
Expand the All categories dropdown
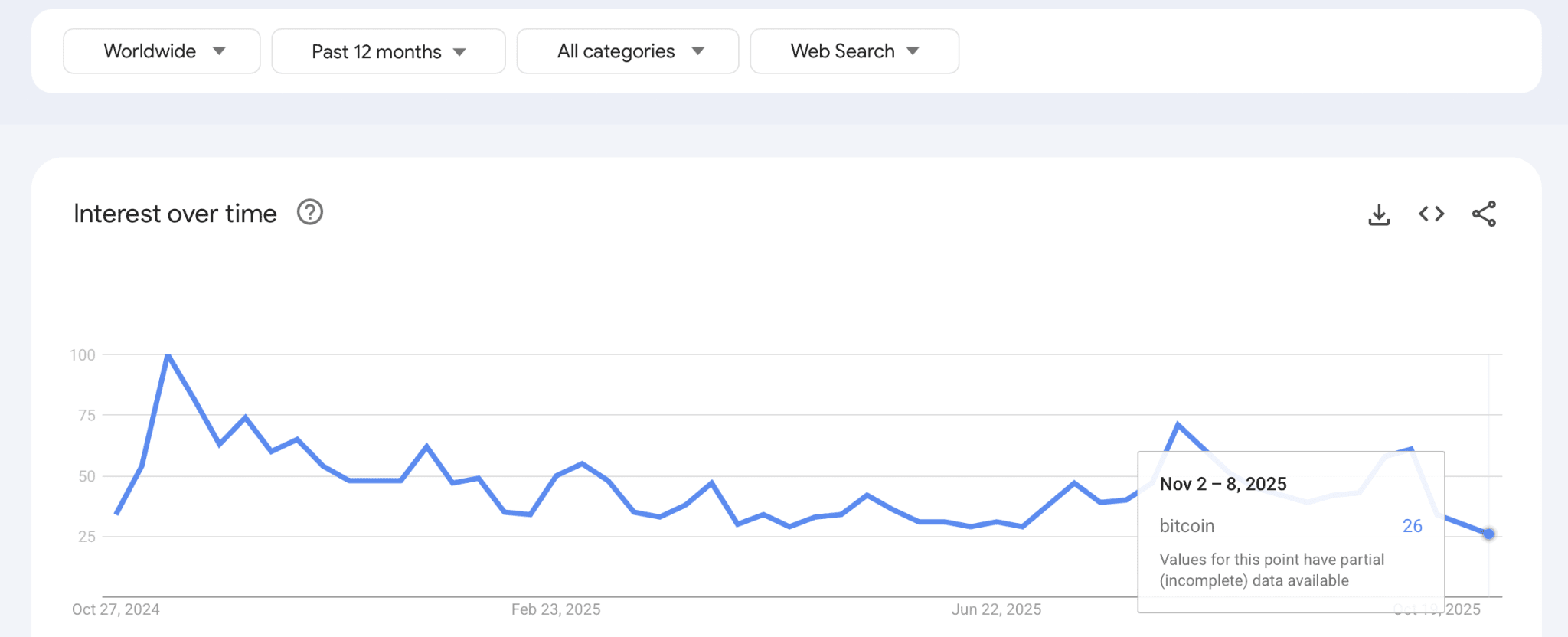628,51
